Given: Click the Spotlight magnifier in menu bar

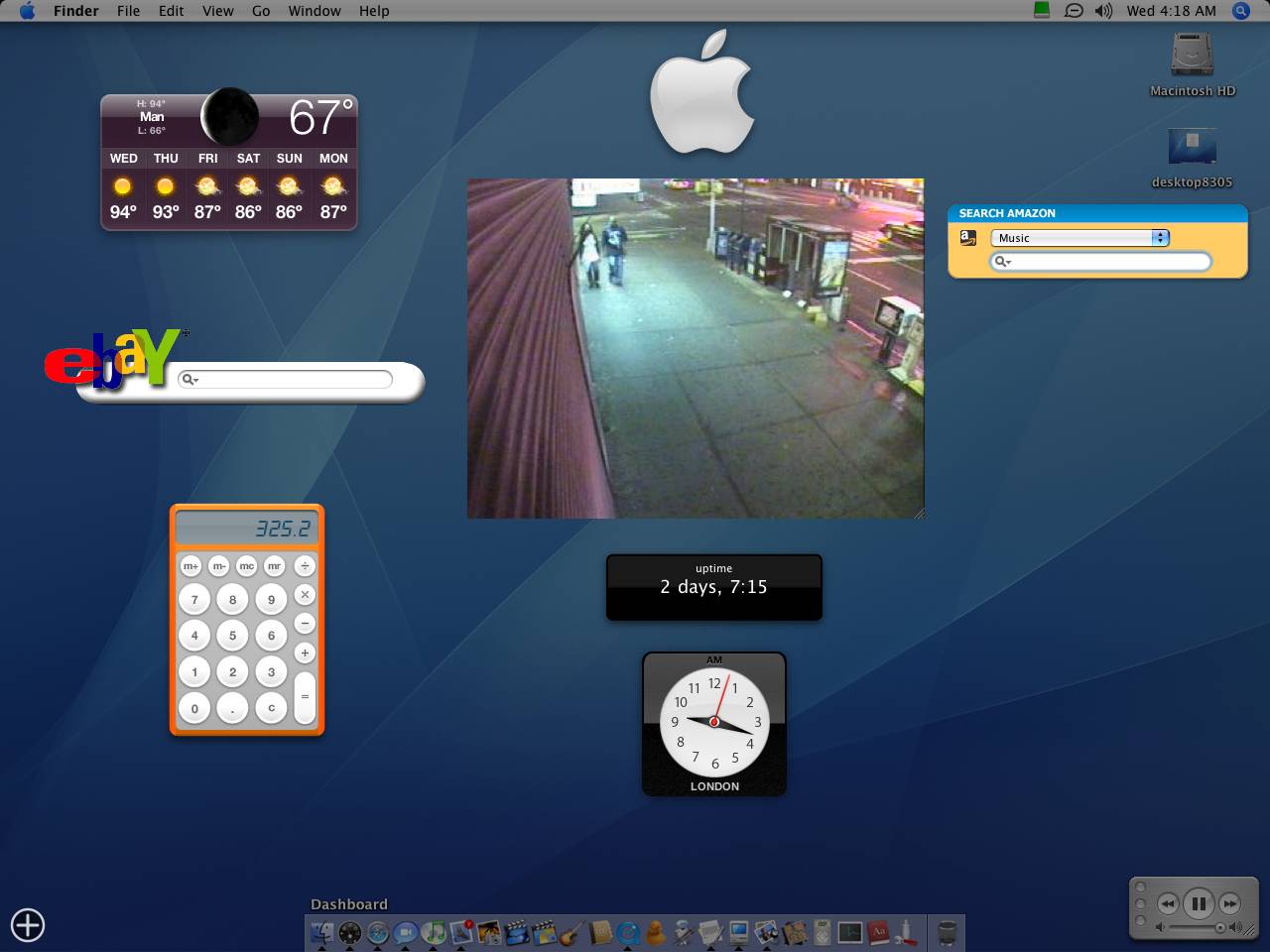Looking at the screenshot, I should tap(1240, 11).
